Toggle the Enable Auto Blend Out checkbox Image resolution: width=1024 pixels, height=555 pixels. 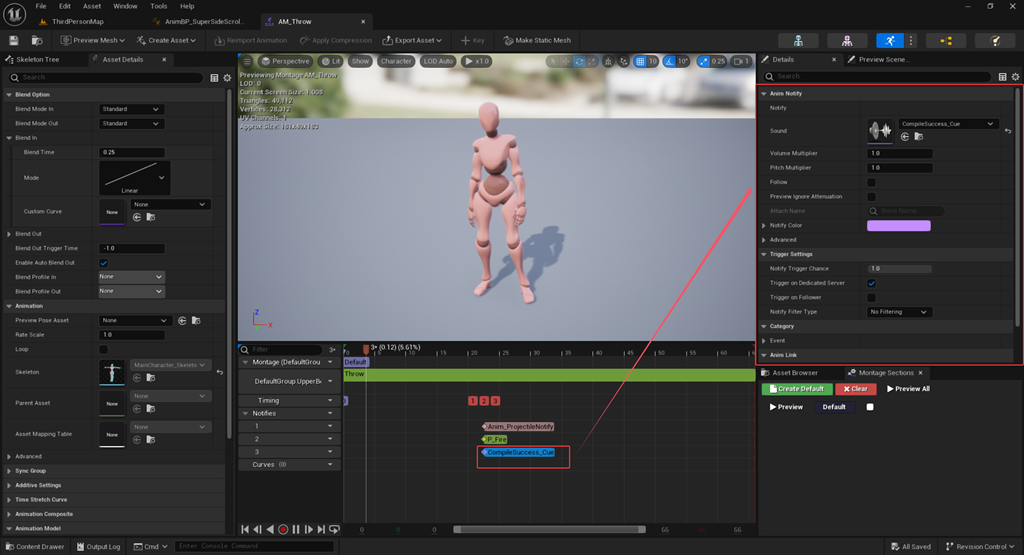(103, 263)
